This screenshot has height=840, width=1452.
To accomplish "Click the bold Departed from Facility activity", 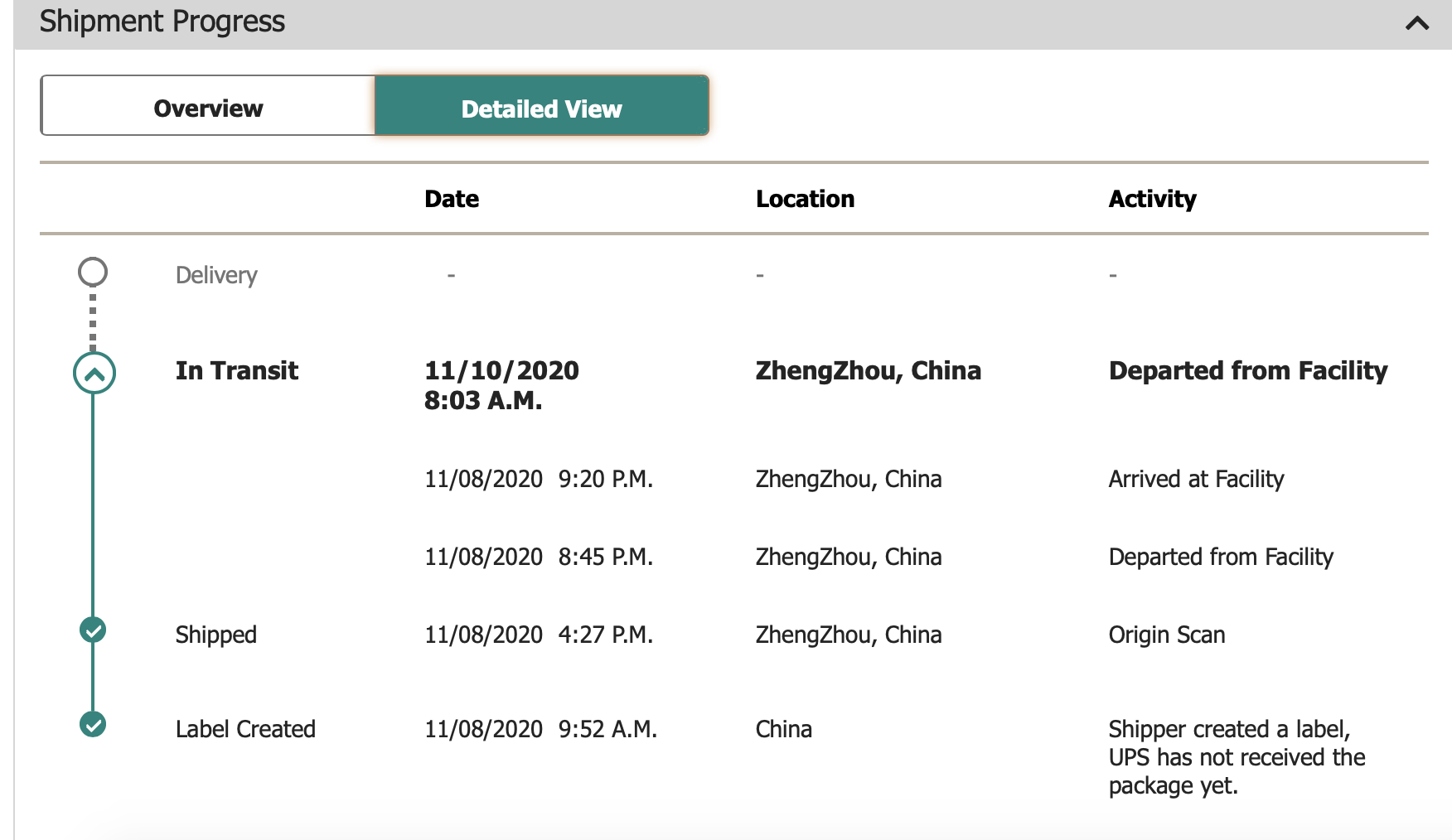I will (1247, 370).
